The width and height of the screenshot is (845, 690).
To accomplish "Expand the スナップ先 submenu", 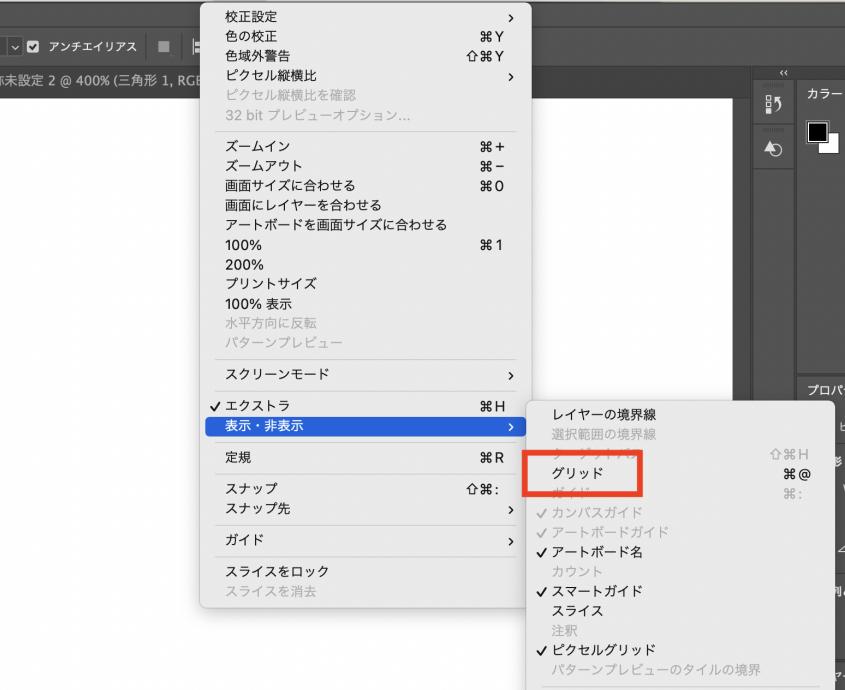I will pos(365,509).
